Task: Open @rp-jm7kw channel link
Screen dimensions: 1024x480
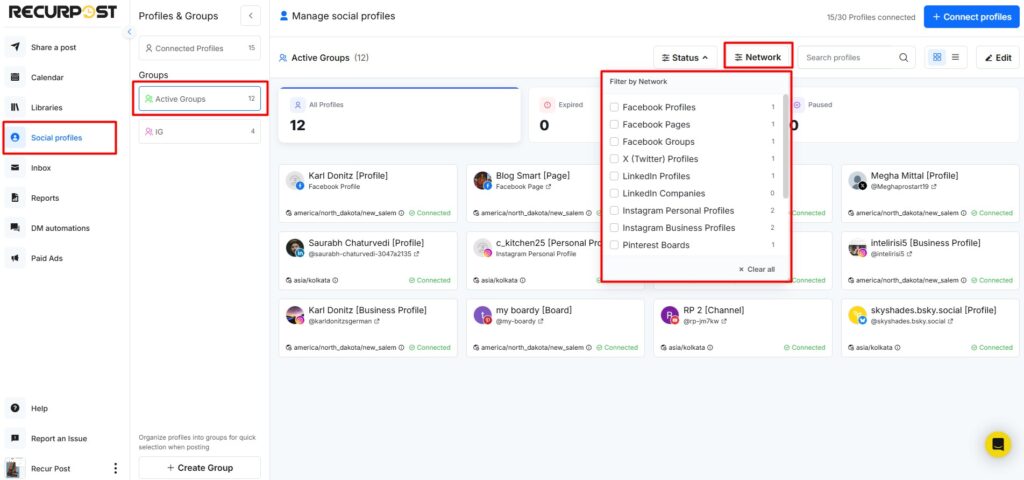Action: [x=724, y=321]
